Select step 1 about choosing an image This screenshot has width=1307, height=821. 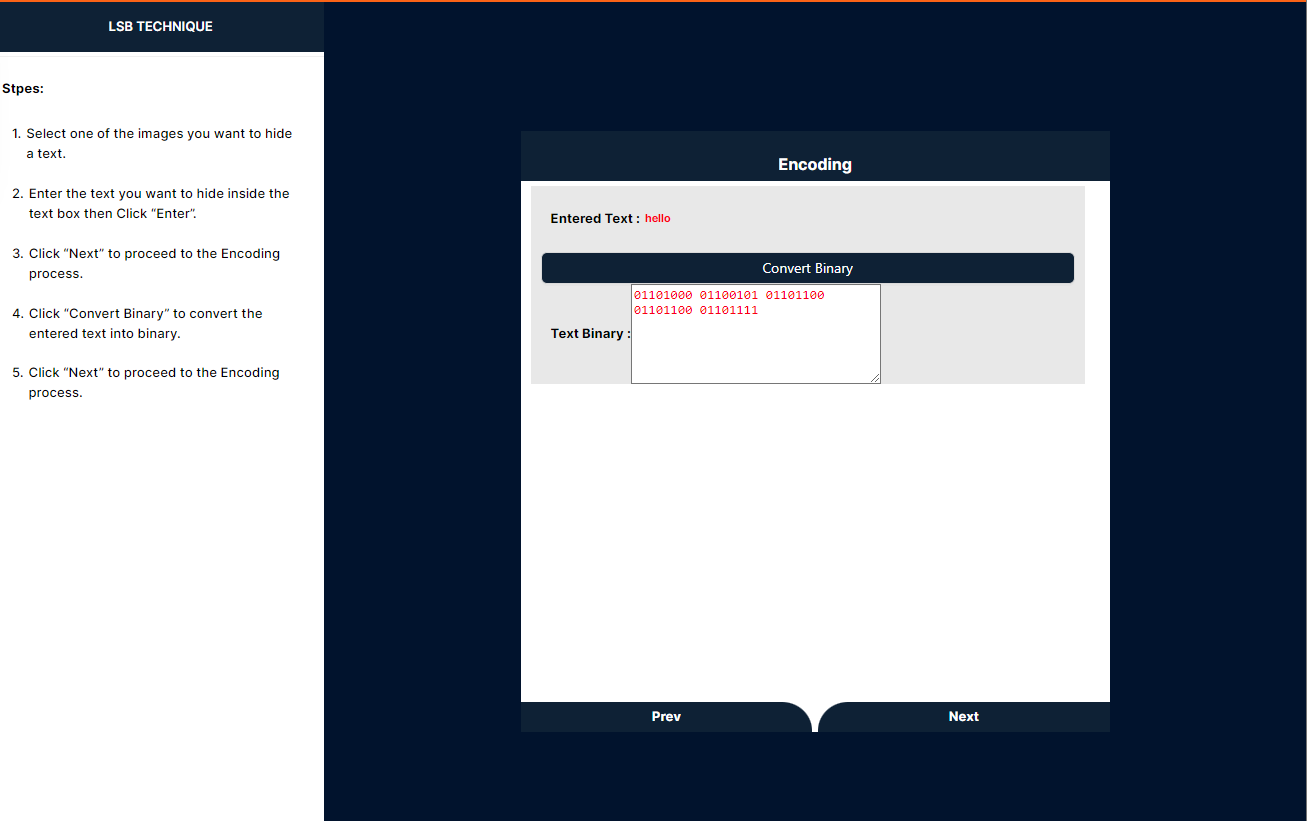[x=159, y=144]
